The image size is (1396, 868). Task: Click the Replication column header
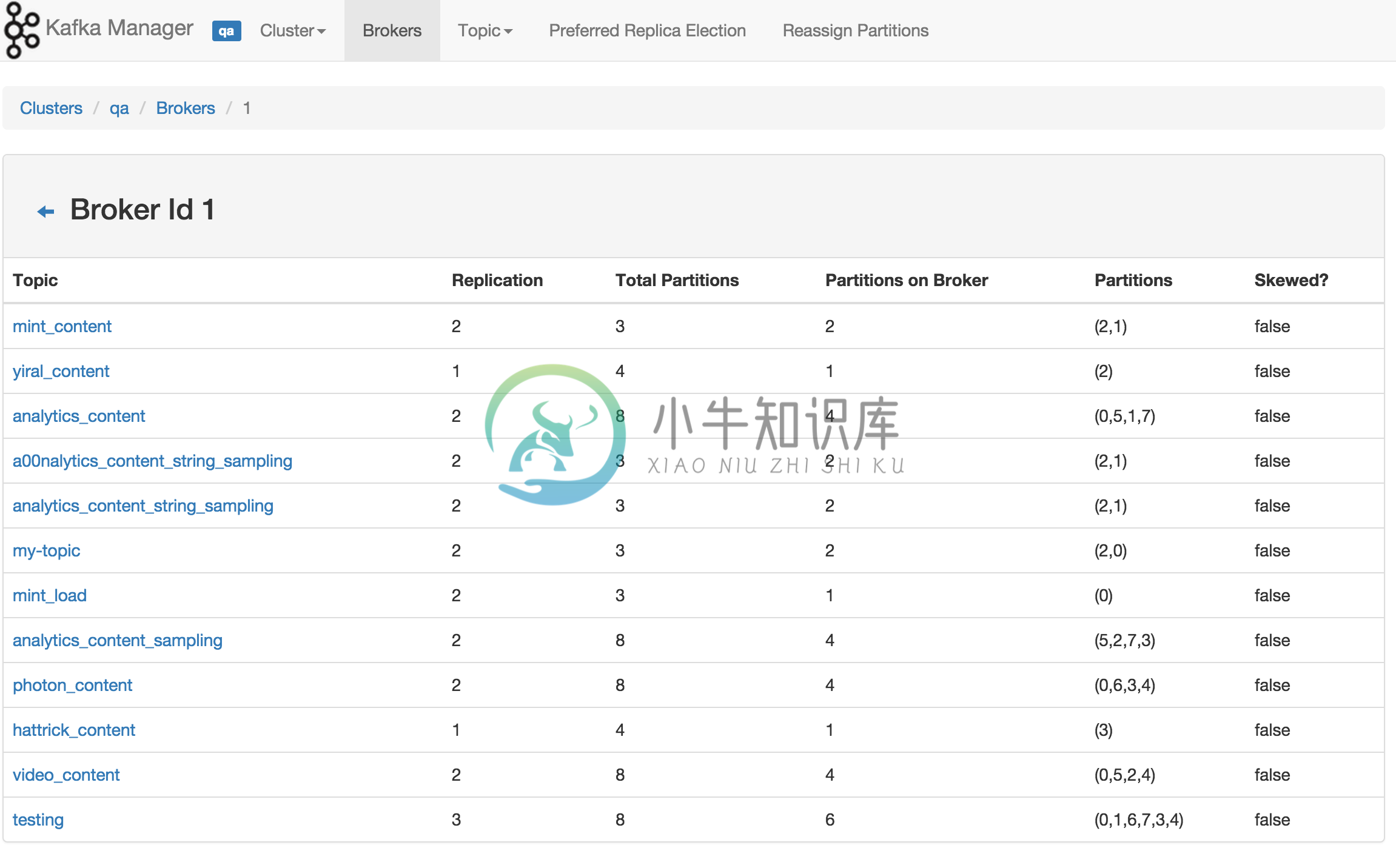pyautogui.click(x=497, y=280)
